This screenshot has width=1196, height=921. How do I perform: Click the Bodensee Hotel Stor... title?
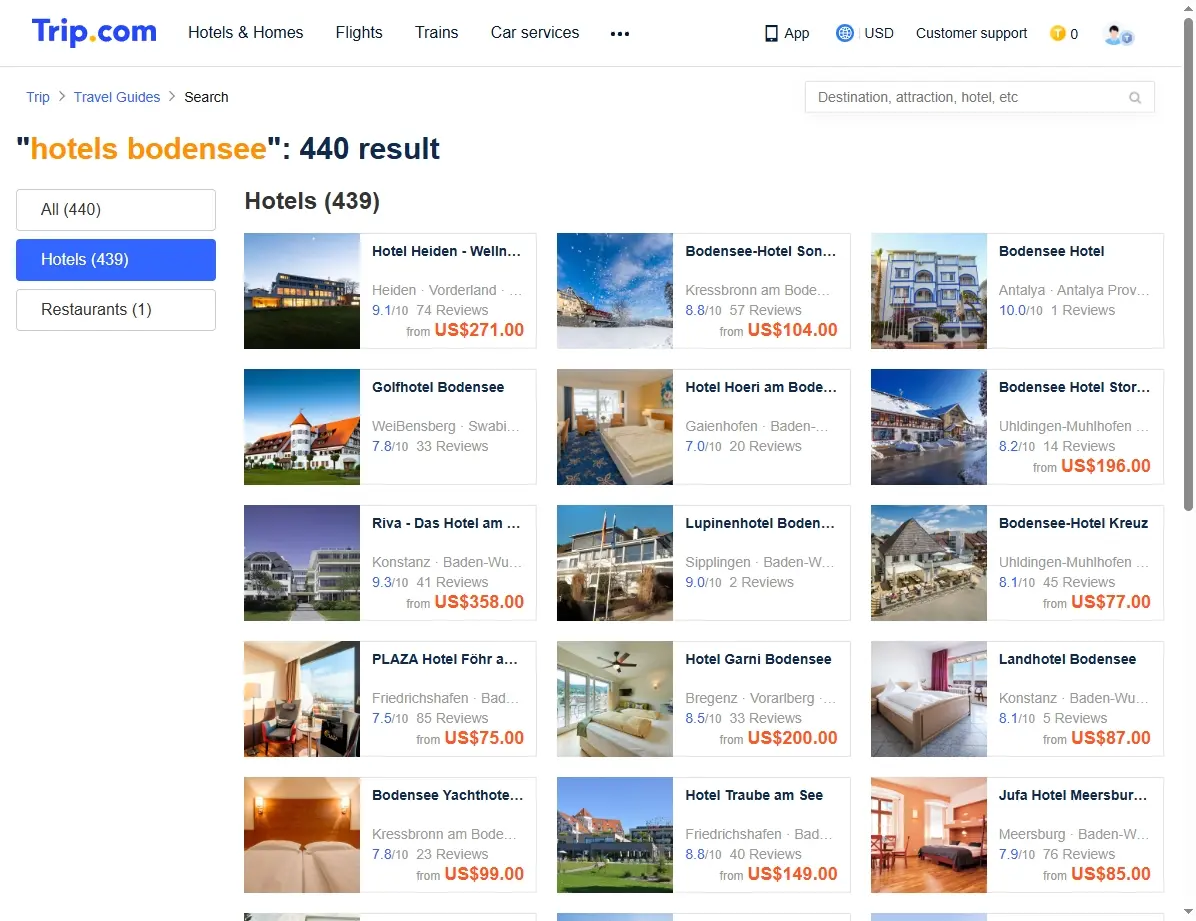click(1074, 387)
